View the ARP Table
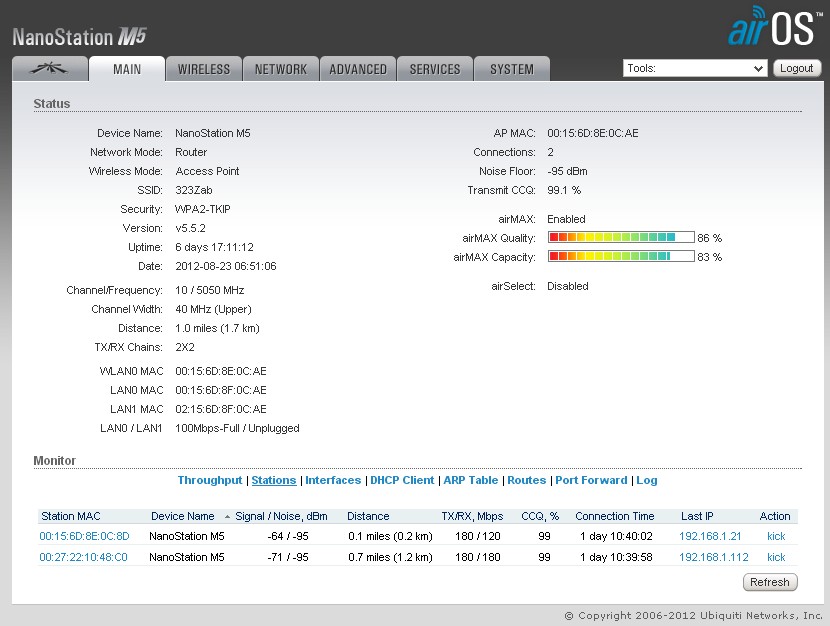 [470, 480]
